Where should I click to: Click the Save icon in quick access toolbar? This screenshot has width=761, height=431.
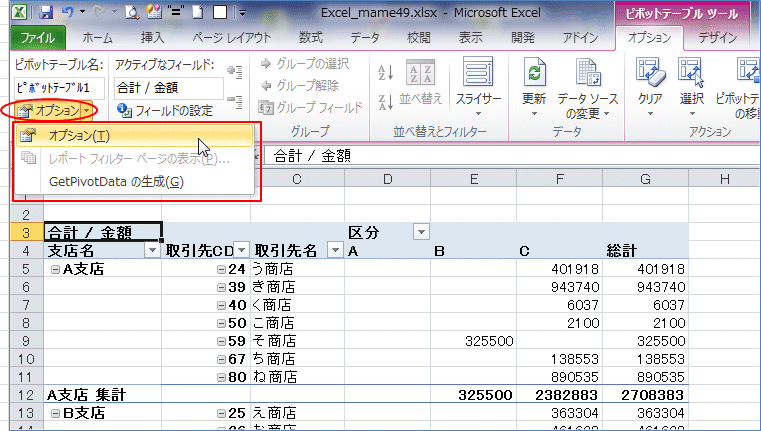[46, 13]
